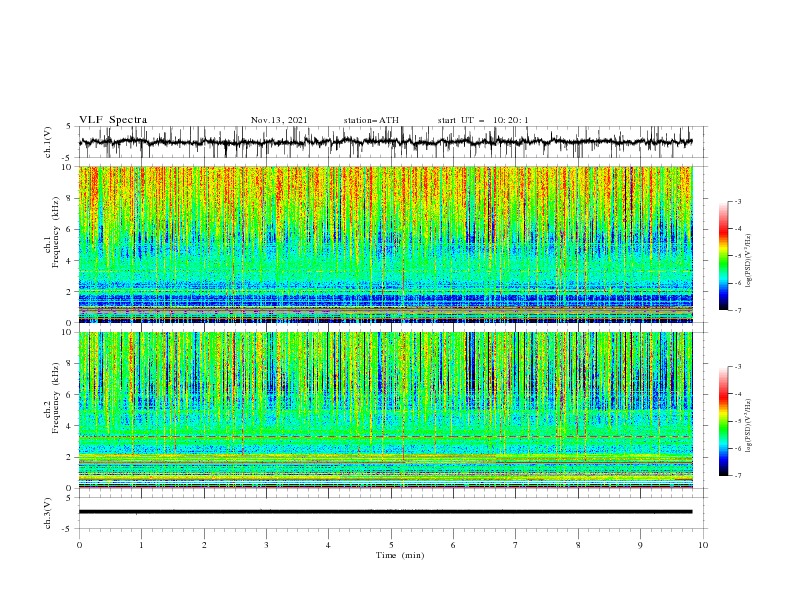Click the date text "Nov.13, 2021"
The height and width of the screenshot is (612, 792).
click(279, 120)
